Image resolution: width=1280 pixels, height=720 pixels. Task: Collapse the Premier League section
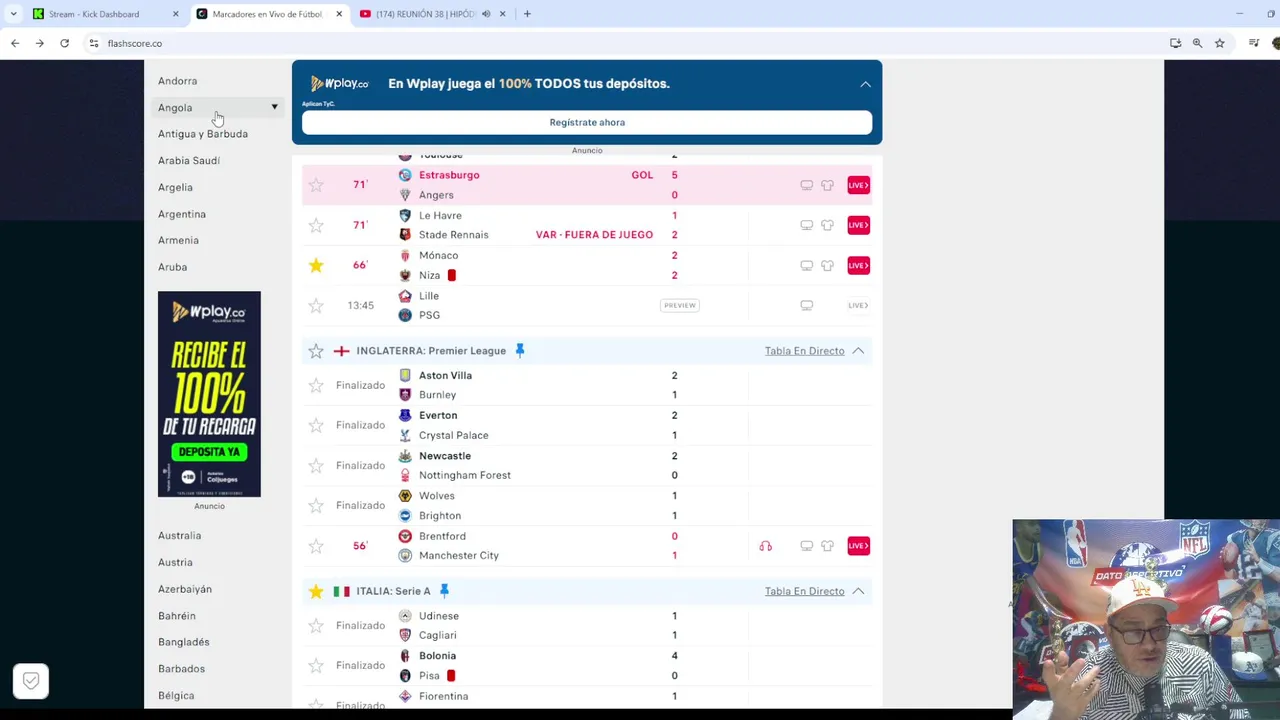click(858, 351)
